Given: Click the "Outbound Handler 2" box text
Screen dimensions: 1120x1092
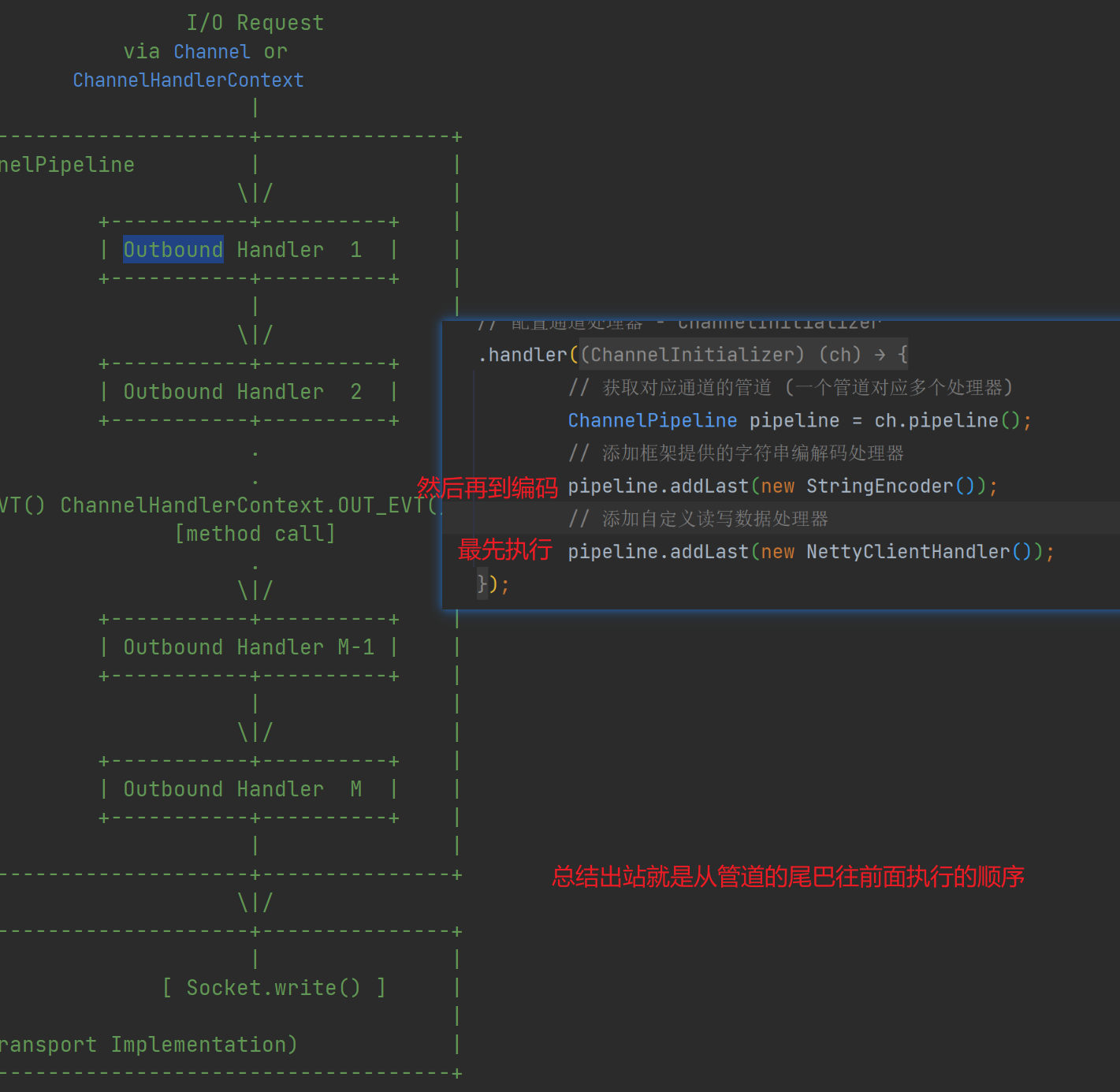Looking at the screenshot, I should click(x=243, y=391).
